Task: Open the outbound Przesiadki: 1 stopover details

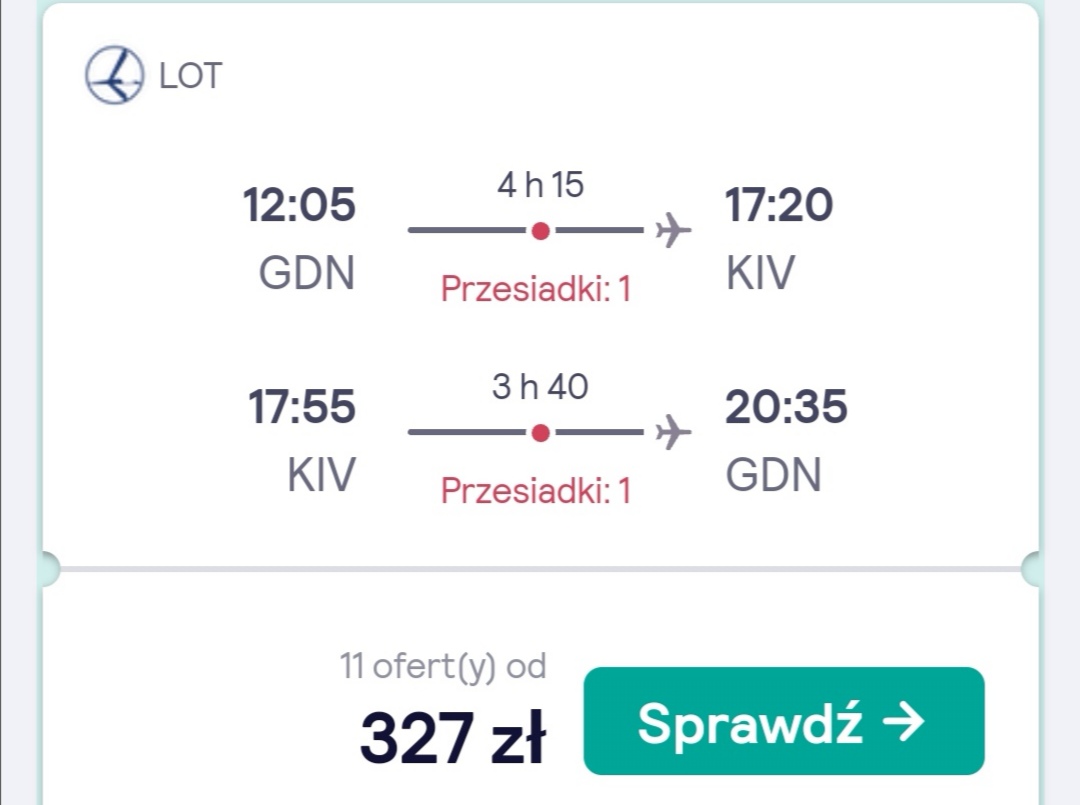Action: click(x=536, y=289)
